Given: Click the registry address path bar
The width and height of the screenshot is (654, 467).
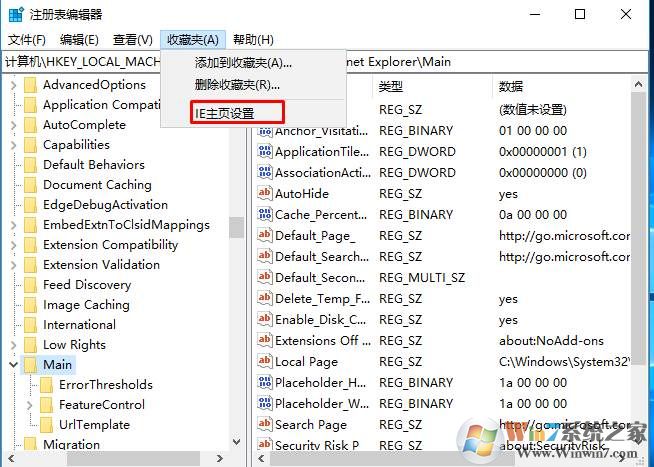Looking at the screenshot, I should click(x=325, y=62).
